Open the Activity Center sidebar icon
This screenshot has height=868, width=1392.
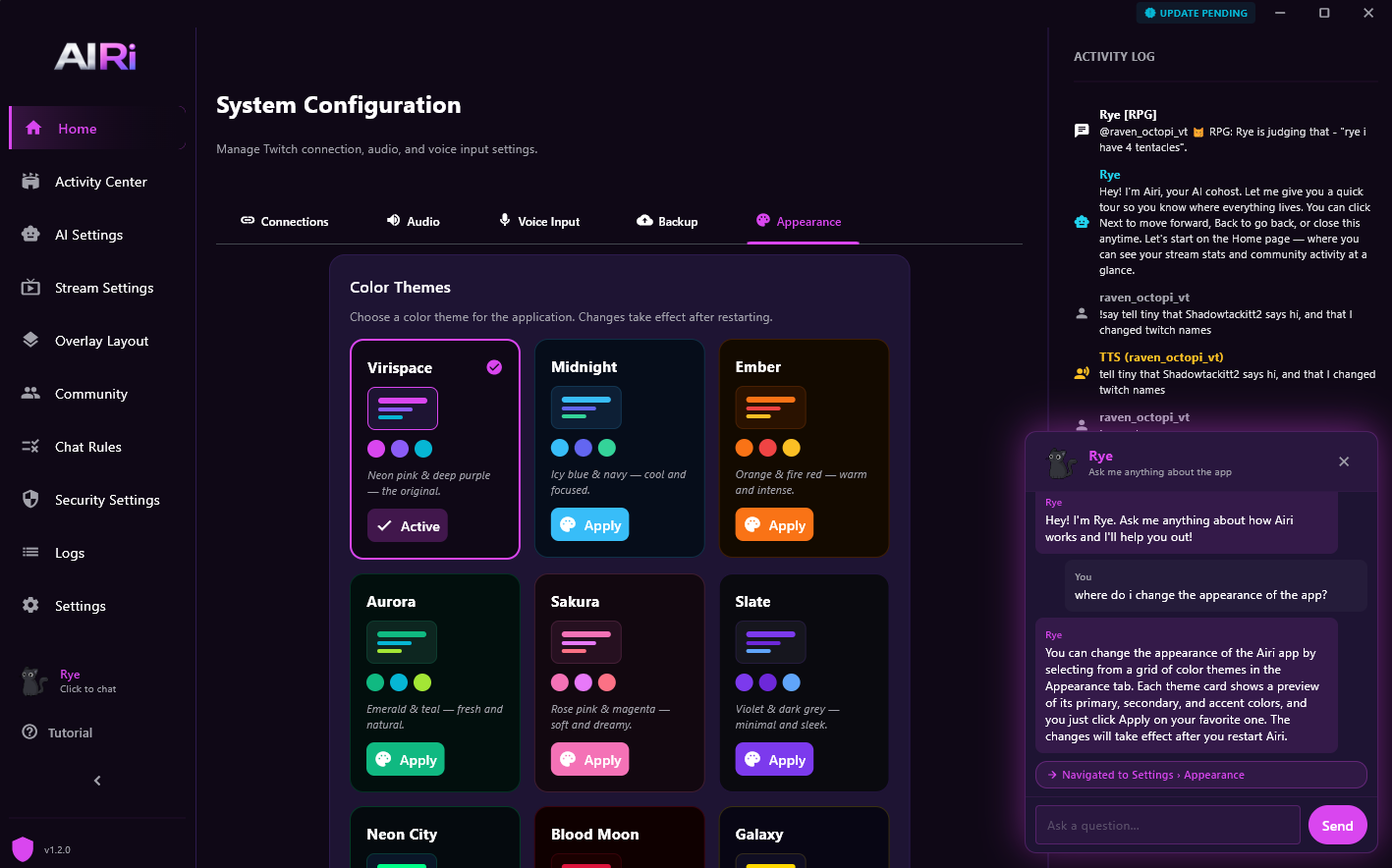30,182
